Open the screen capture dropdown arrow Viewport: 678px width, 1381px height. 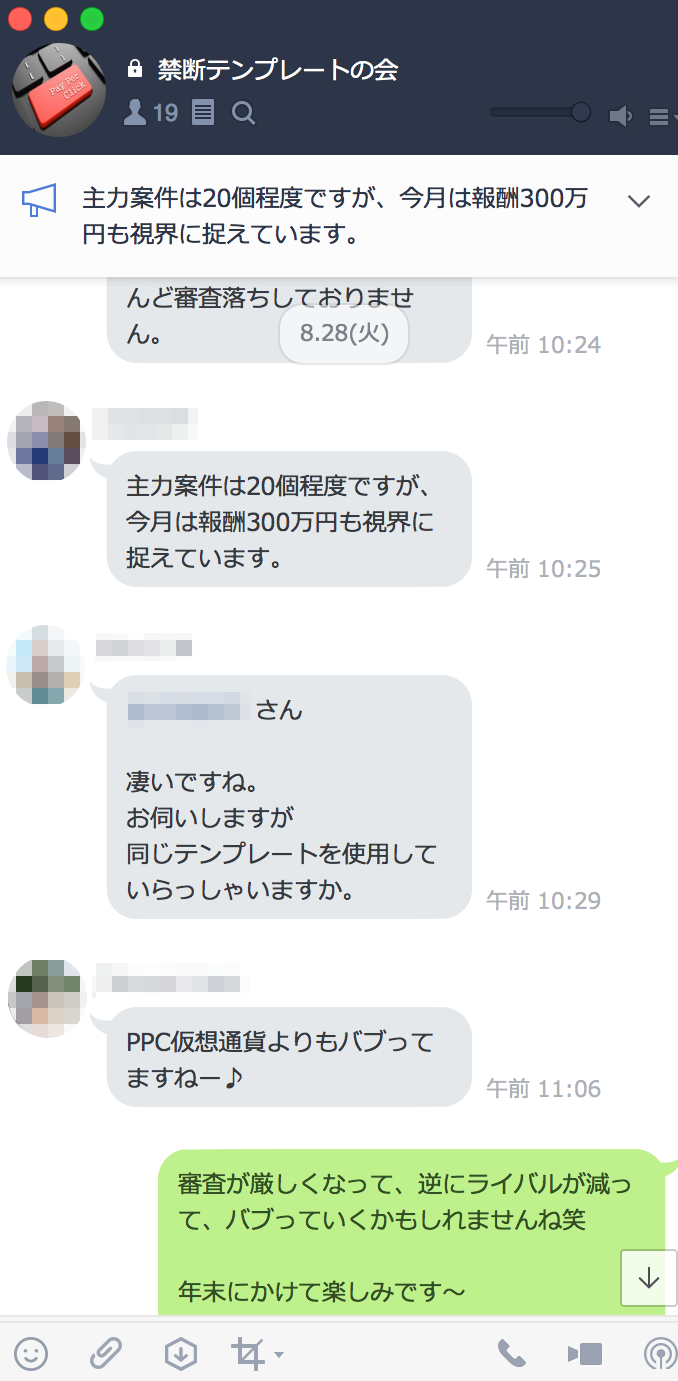(x=279, y=1355)
